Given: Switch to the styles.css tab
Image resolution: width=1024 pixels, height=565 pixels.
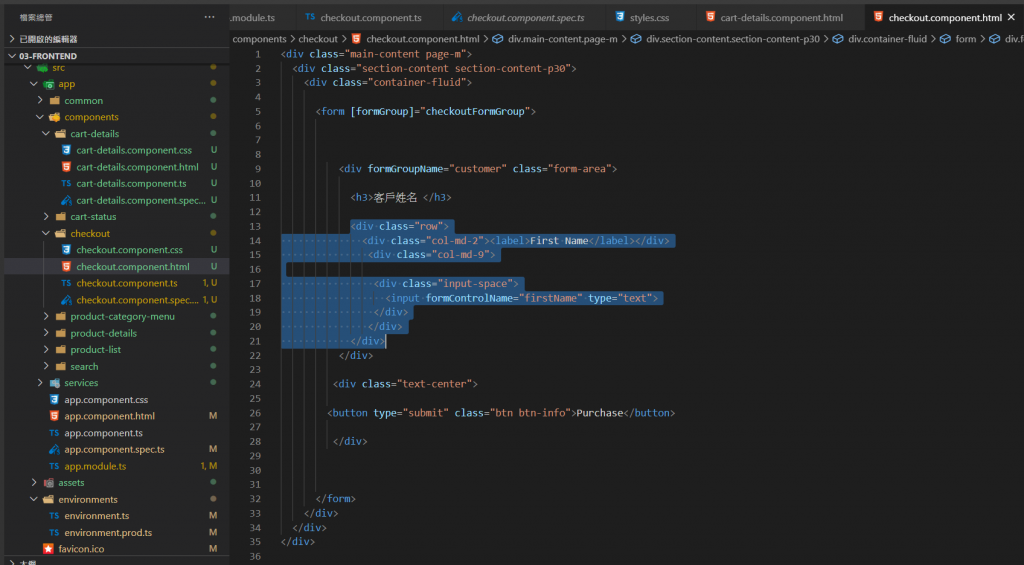Looking at the screenshot, I should coord(644,18).
